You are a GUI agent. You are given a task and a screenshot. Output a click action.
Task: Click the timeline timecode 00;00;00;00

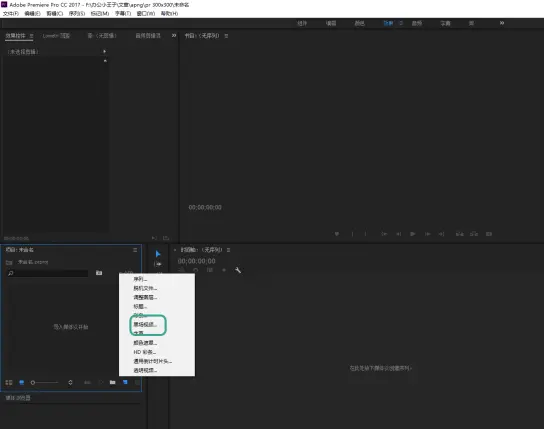196,261
